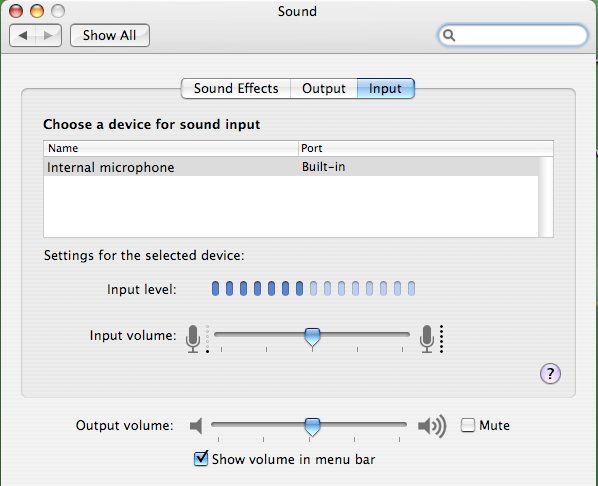Click the forward navigation arrow
Image resolution: width=598 pixels, height=486 pixels.
48,35
